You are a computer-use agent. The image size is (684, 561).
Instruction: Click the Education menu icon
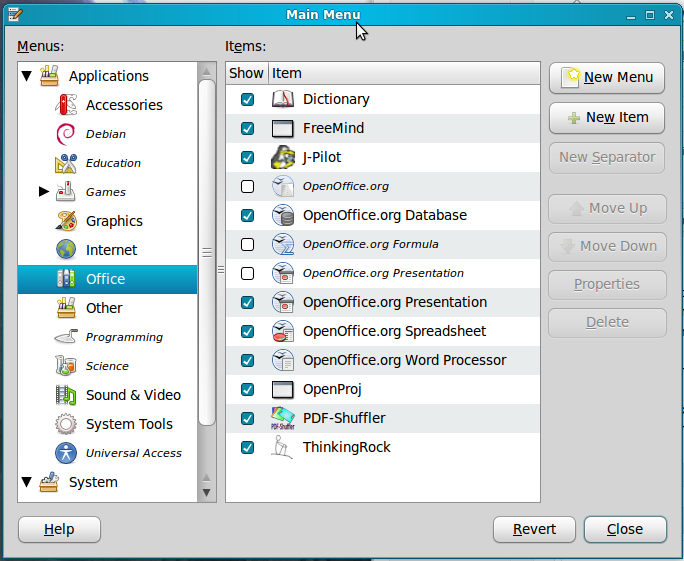tap(66, 163)
